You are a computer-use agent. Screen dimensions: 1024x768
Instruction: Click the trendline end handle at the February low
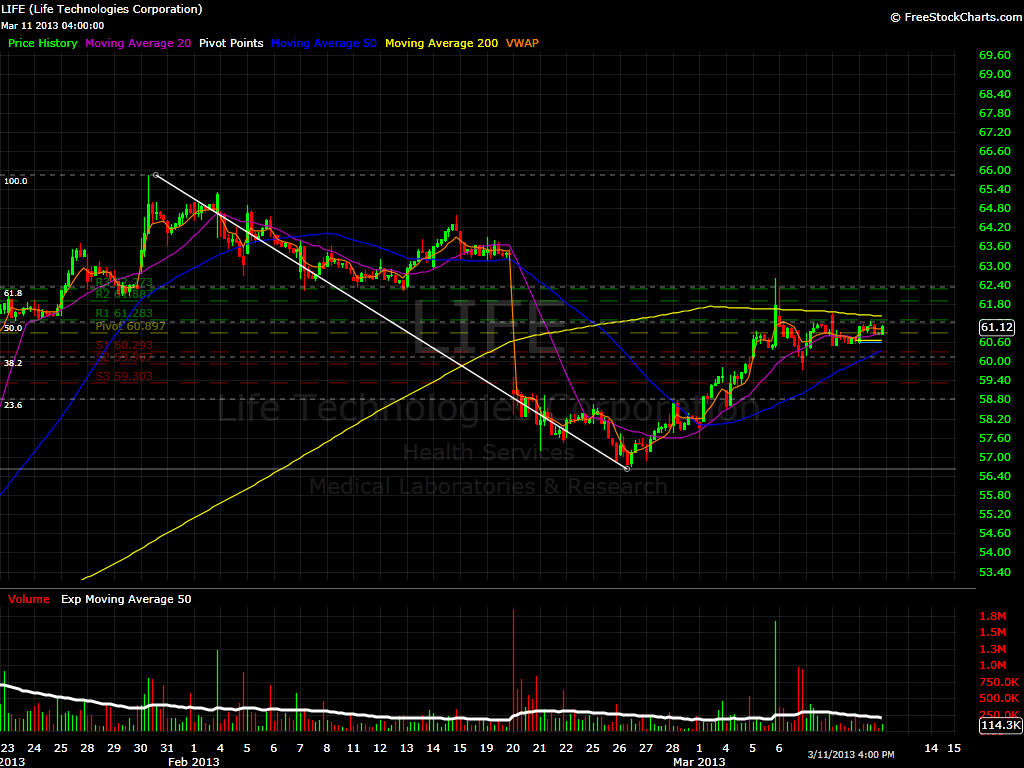coord(627,468)
